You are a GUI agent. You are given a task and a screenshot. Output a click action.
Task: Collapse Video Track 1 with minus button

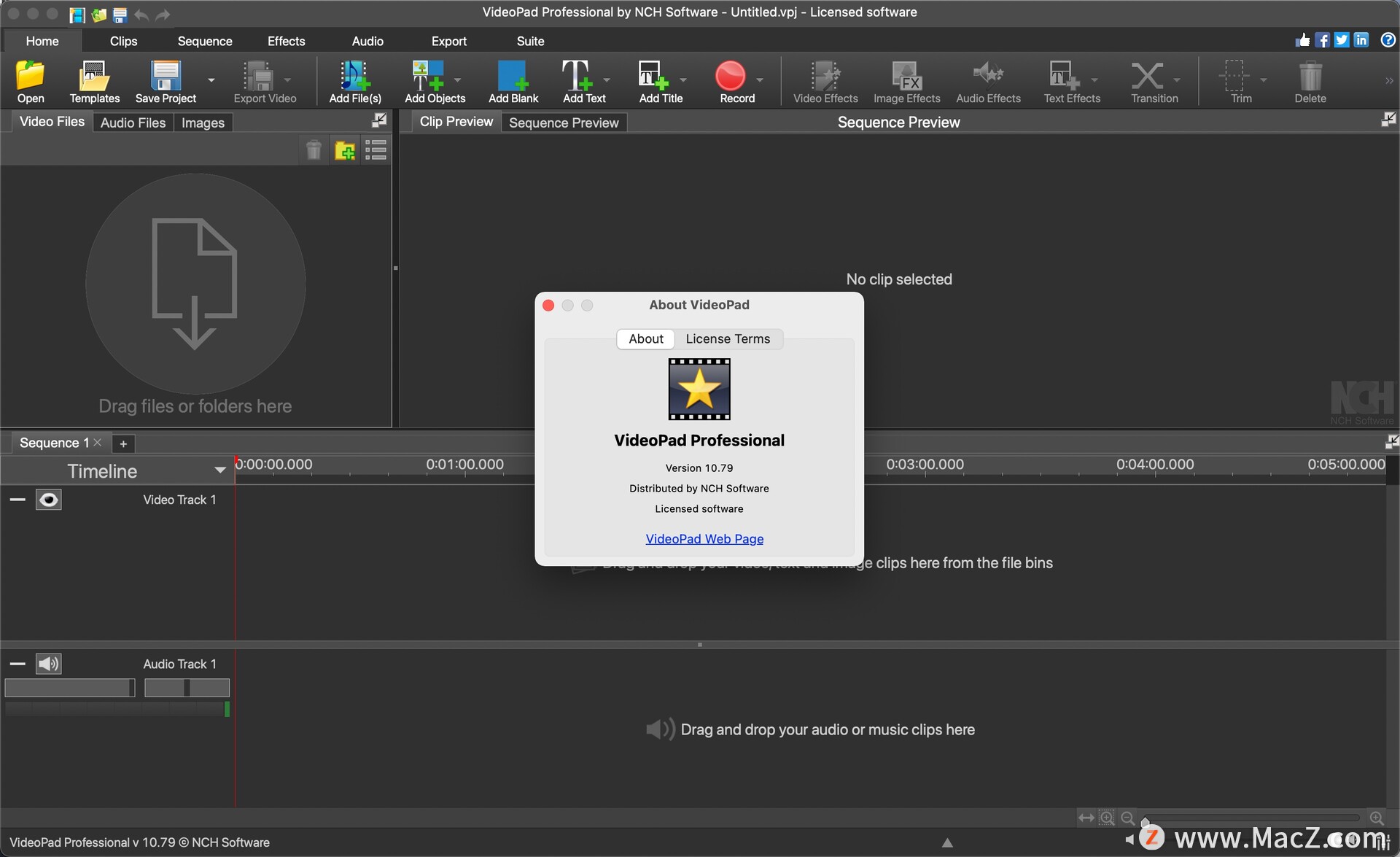(x=17, y=500)
